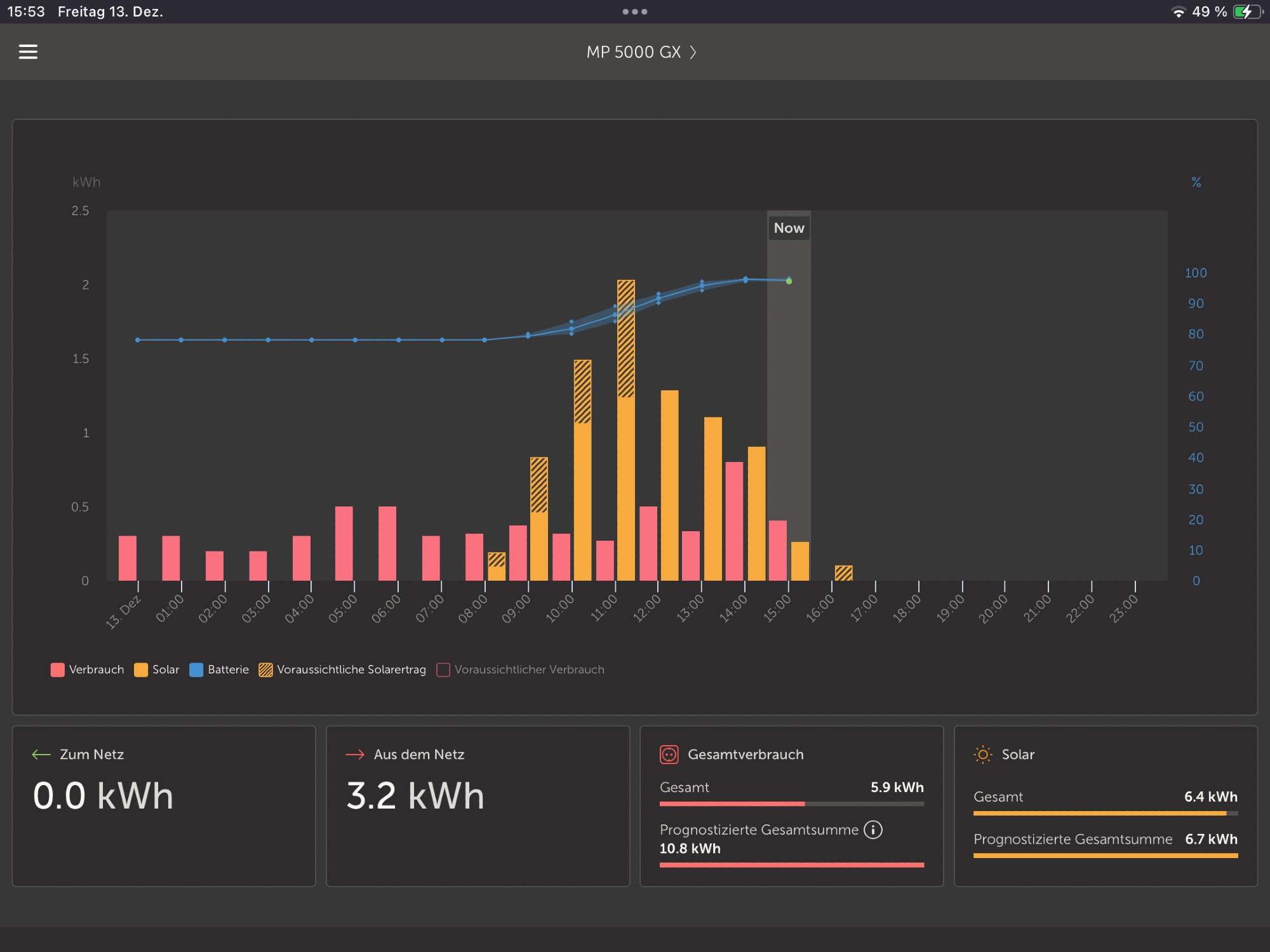Click the green current battery point

(x=789, y=281)
